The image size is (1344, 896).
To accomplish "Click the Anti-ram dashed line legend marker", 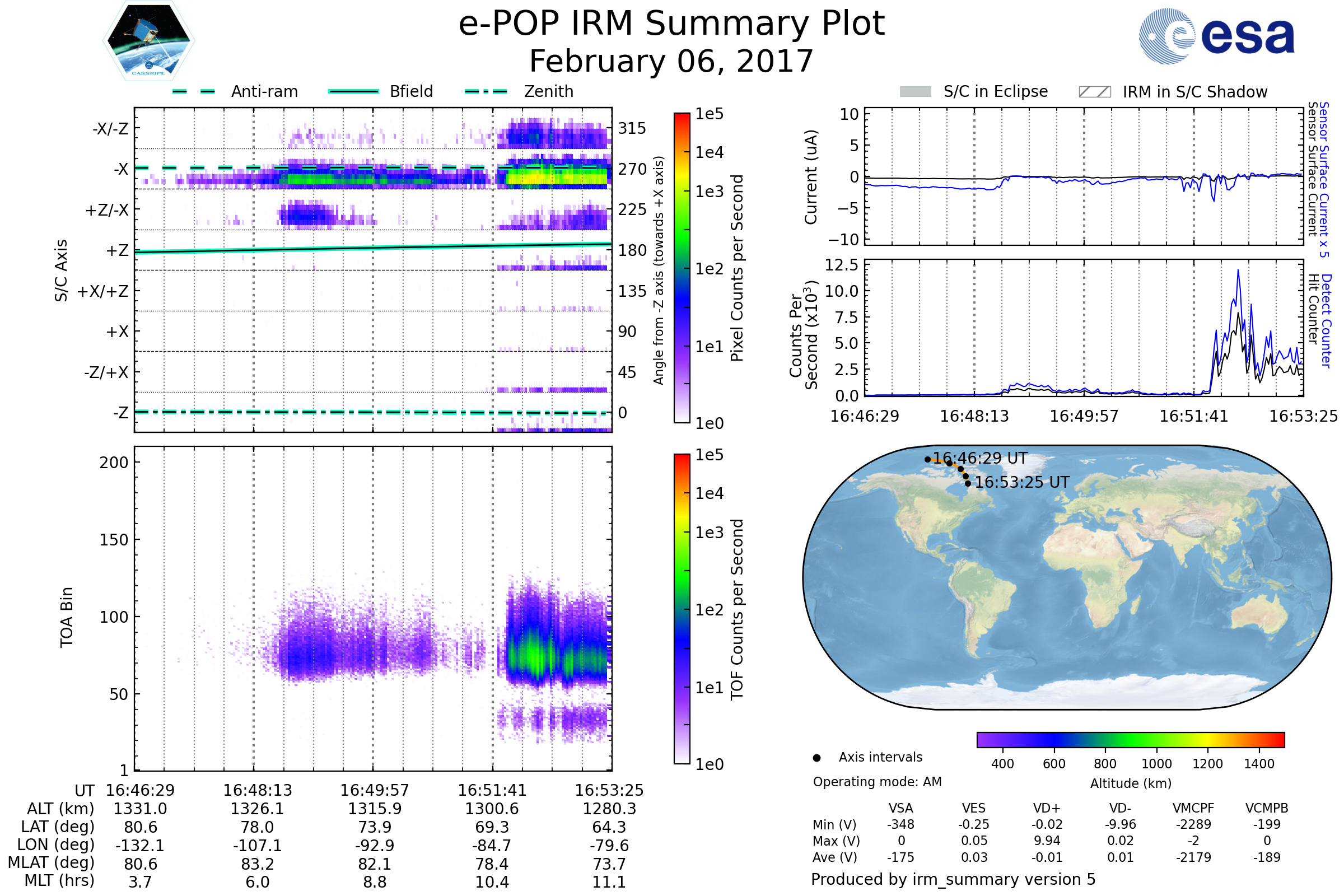I will (x=194, y=91).
